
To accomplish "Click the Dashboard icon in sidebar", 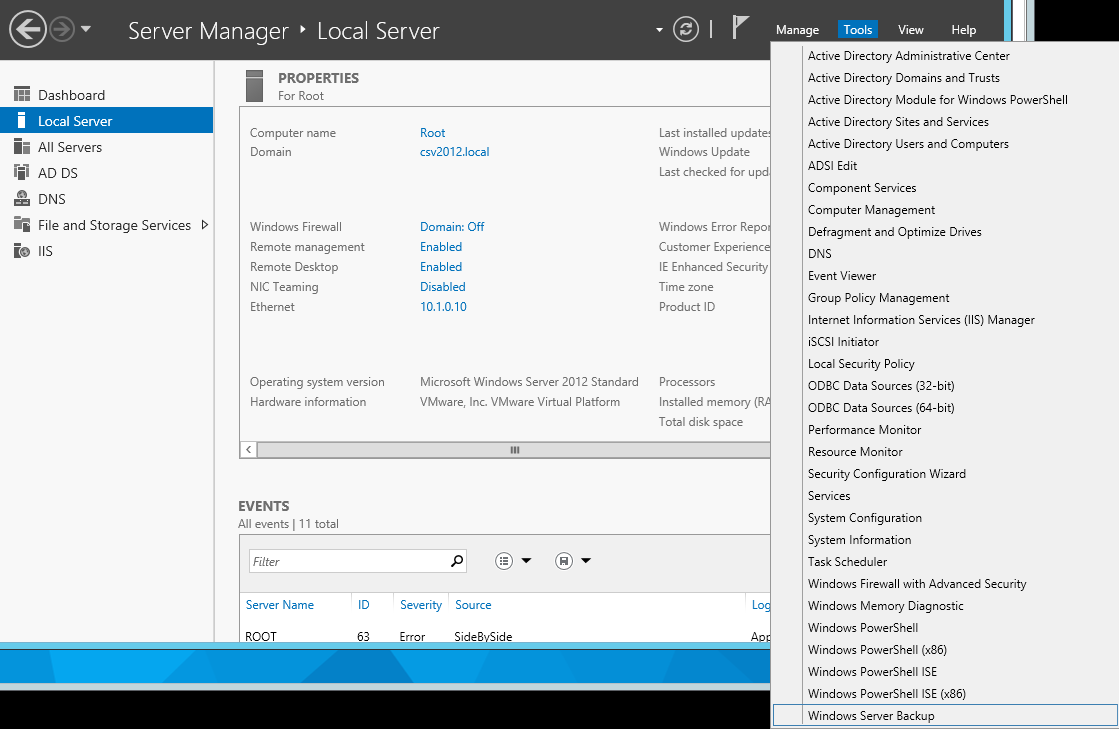I will [22, 95].
